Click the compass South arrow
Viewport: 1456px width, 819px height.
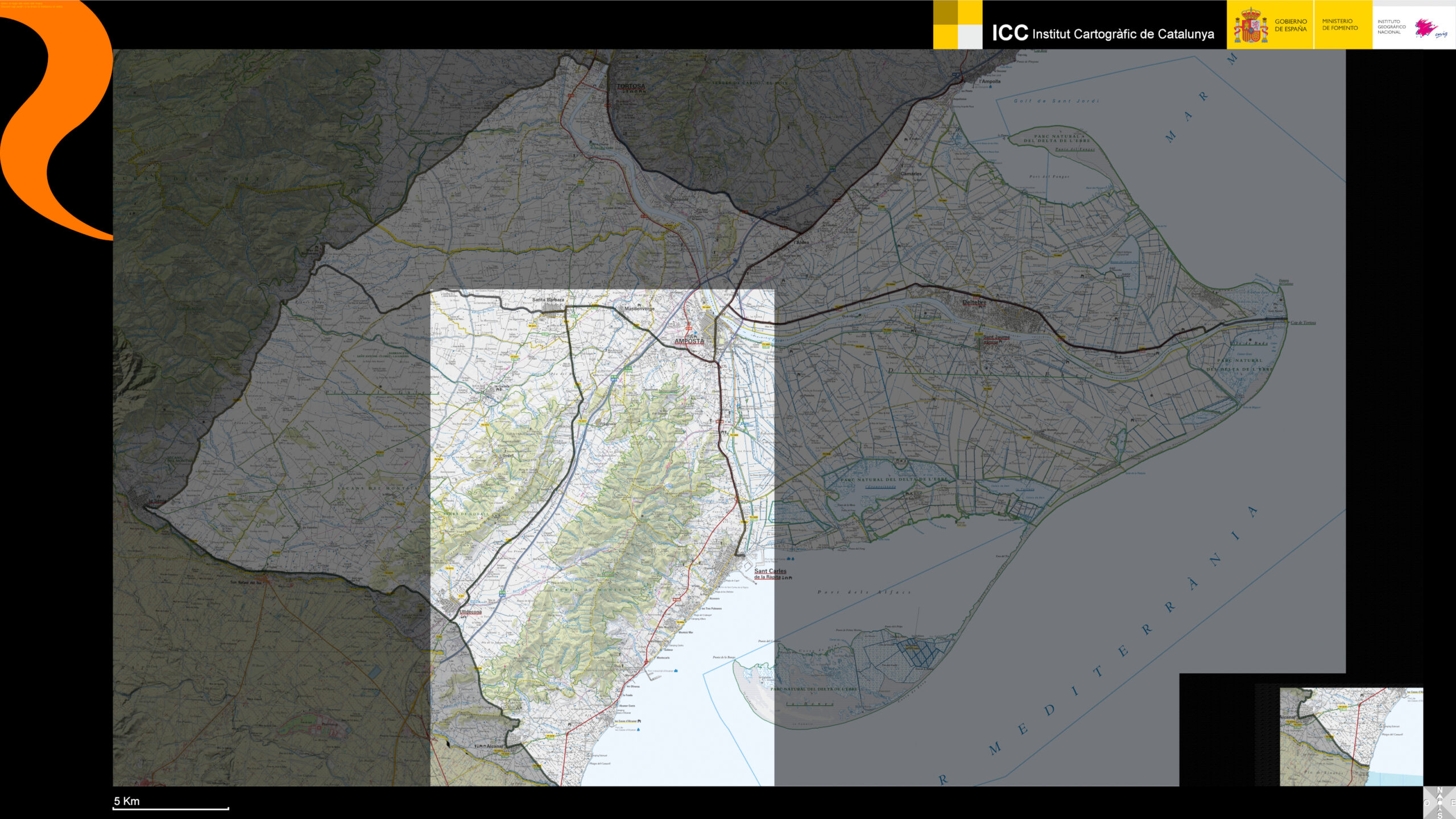click(x=1440, y=811)
